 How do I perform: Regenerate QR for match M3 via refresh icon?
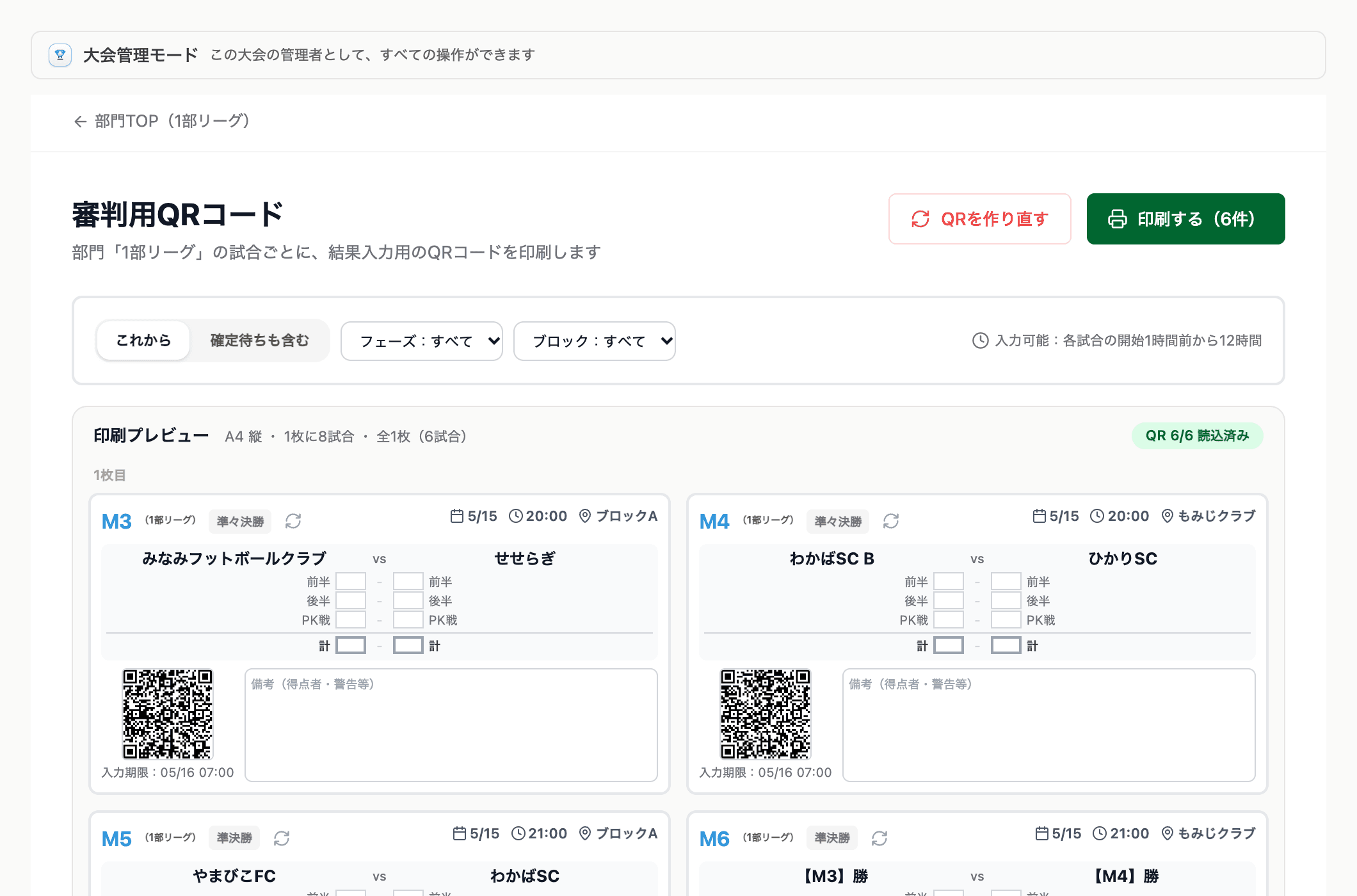point(293,521)
